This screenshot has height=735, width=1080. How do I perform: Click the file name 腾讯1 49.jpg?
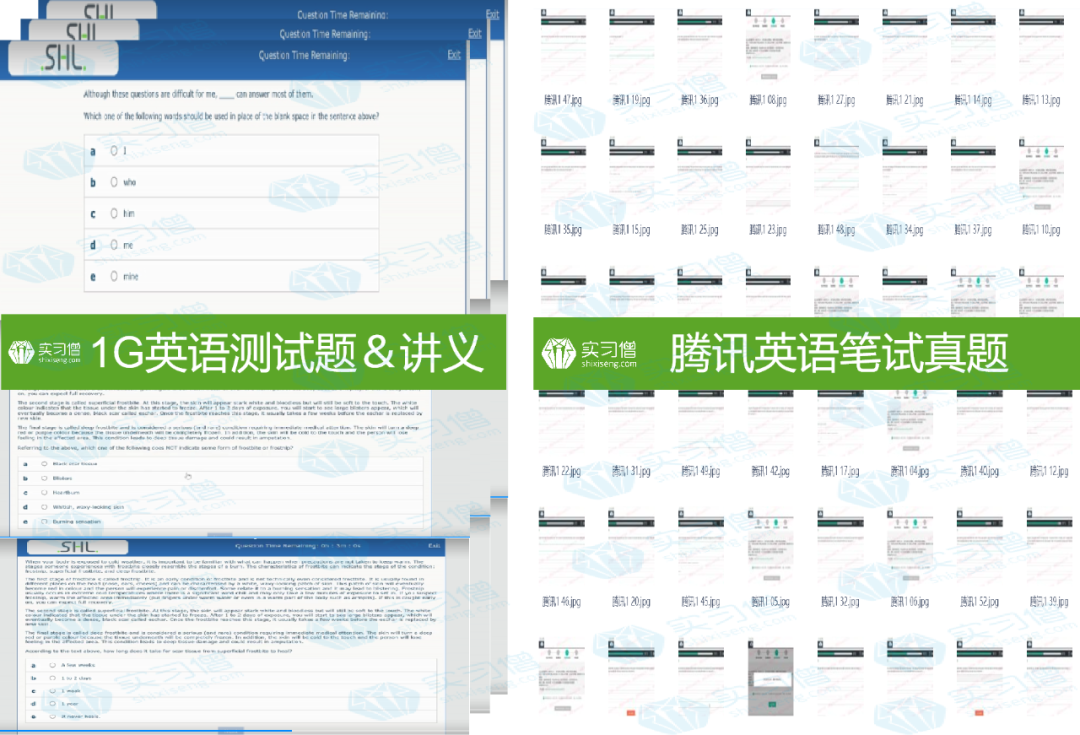coord(701,471)
